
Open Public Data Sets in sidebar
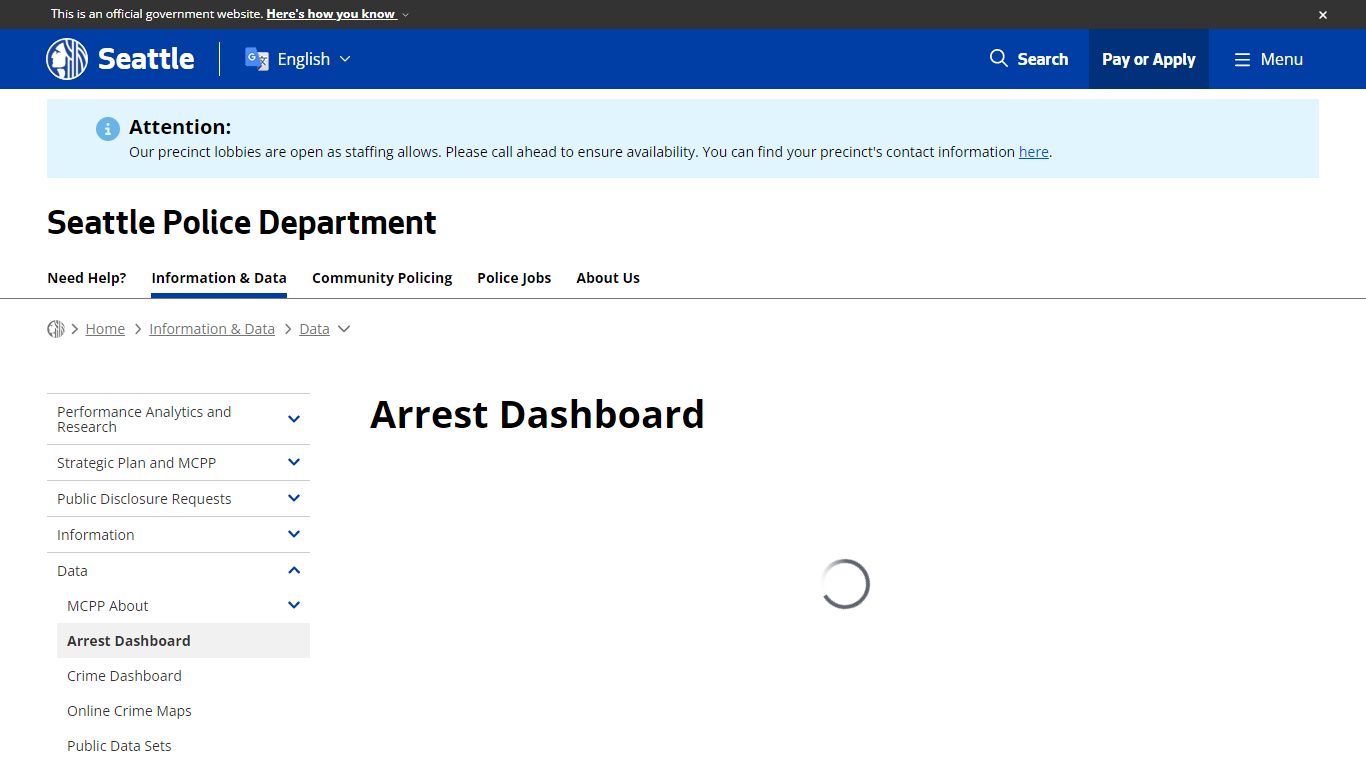point(119,746)
